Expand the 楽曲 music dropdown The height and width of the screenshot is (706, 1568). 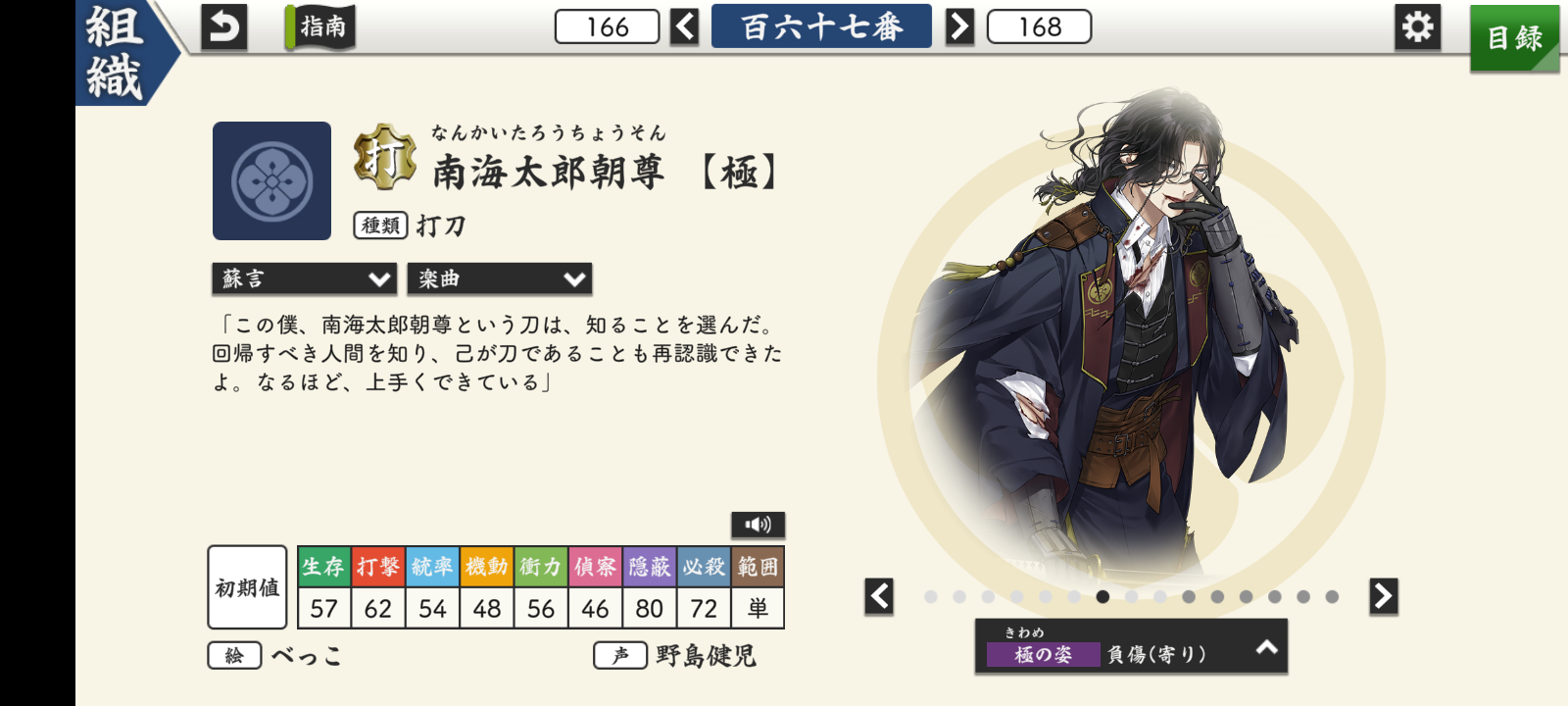coord(500,279)
